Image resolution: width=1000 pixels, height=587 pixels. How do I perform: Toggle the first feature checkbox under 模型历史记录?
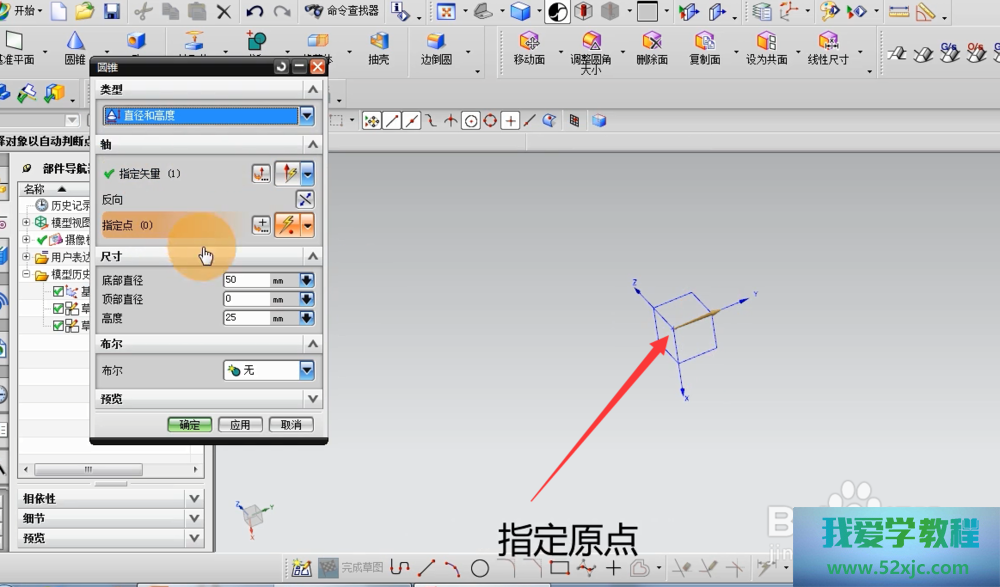(59, 292)
